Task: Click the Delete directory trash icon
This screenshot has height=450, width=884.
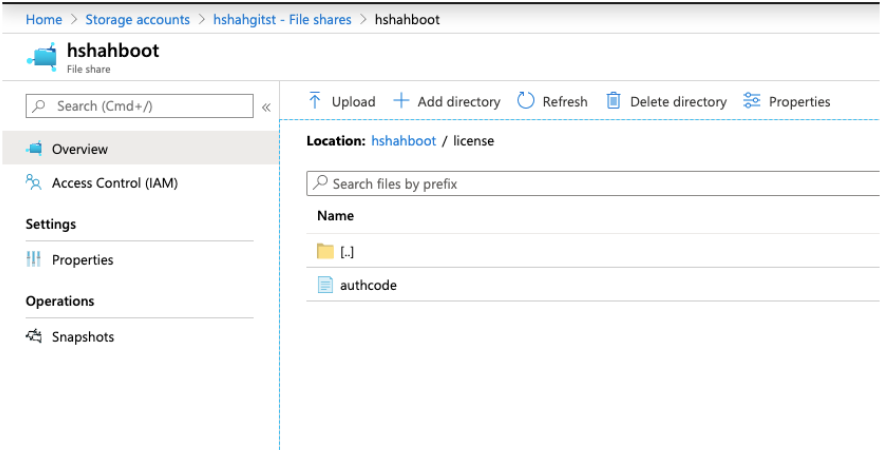Action: tap(613, 101)
